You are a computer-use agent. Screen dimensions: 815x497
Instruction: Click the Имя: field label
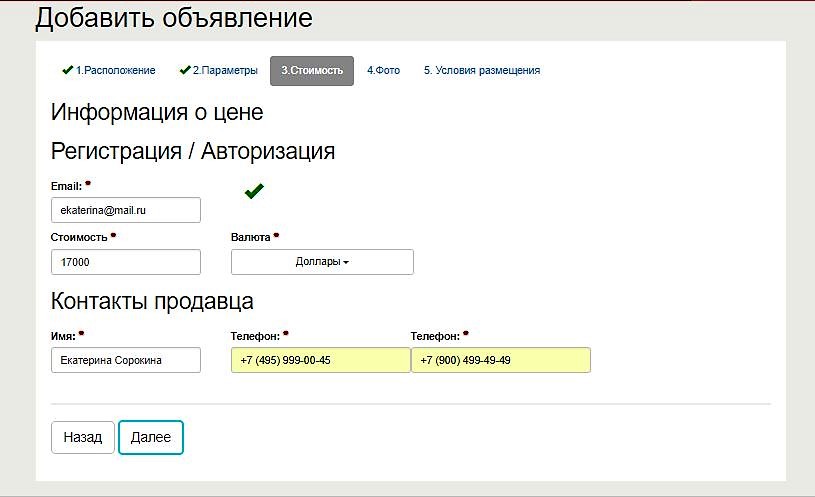pos(63,336)
